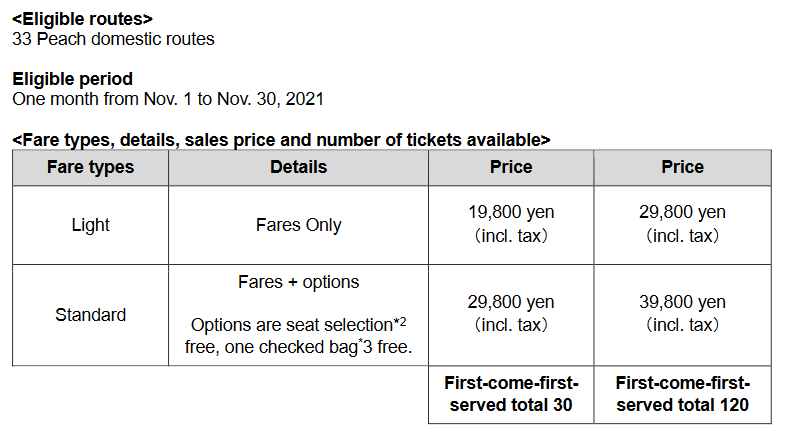Click the Price header above 39,800 yen column
The height and width of the screenshot is (439, 792).
tap(682, 167)
